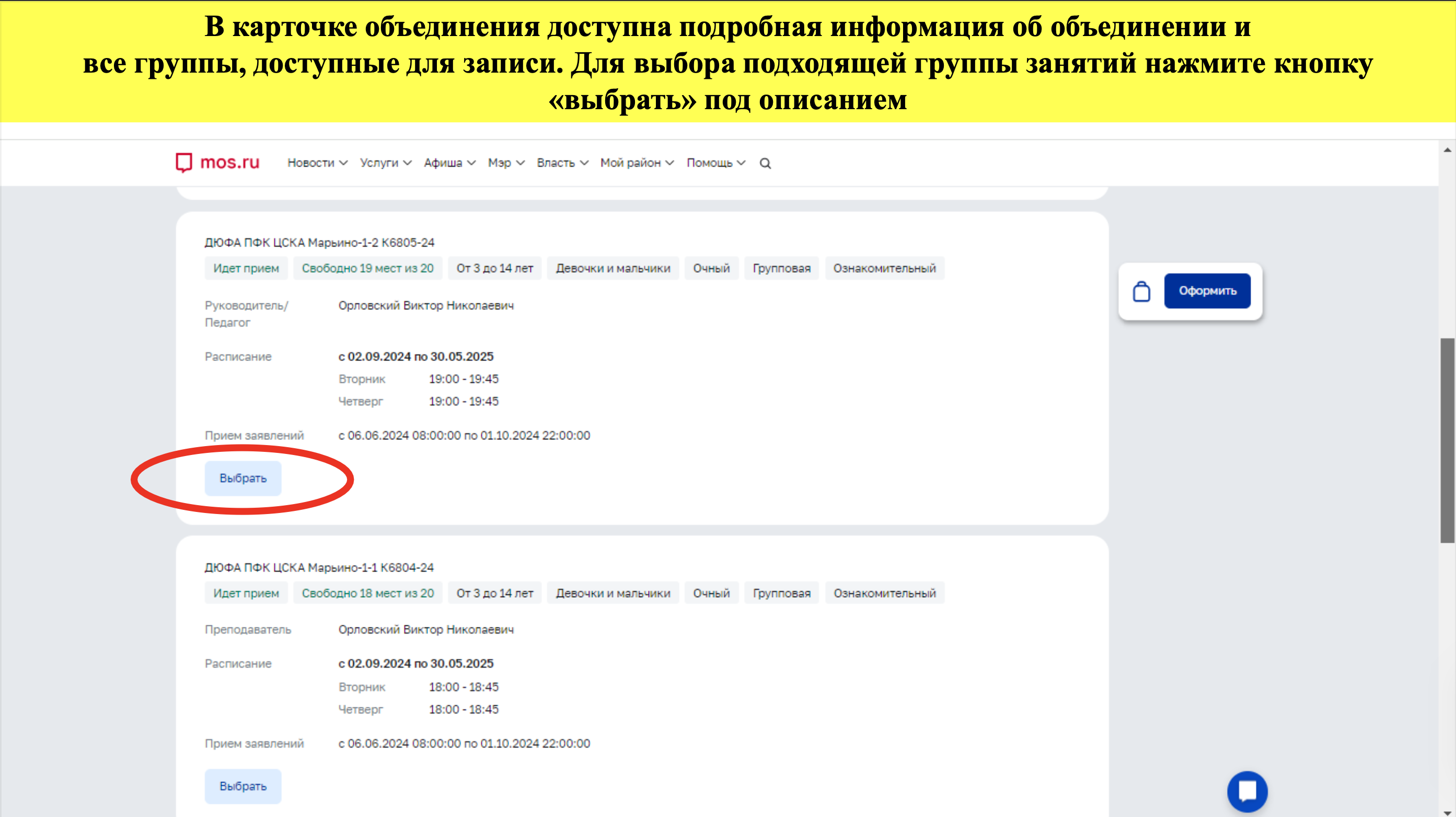Screen dimensions: 1456x817
Task: Click 'От 3 до 14 лет' in К6805-24 card
Action: 494,269
